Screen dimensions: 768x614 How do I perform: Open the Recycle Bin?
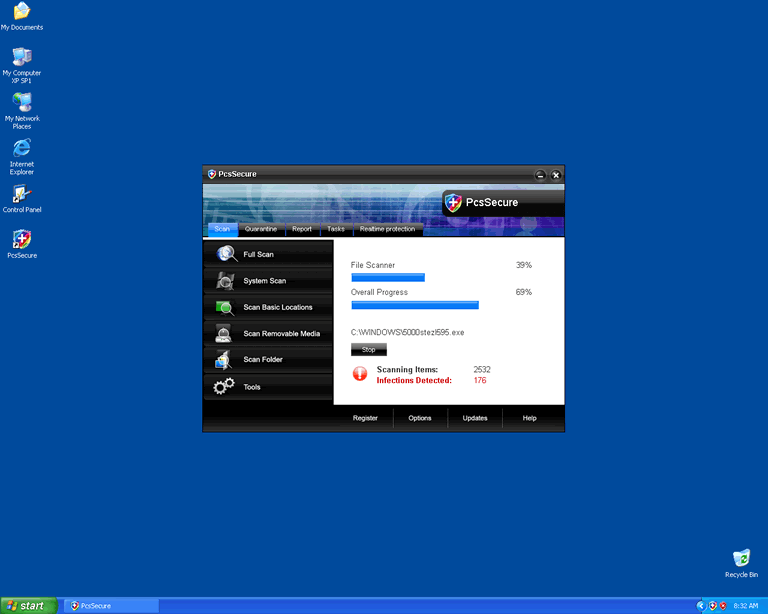click(x=741, y=558)
